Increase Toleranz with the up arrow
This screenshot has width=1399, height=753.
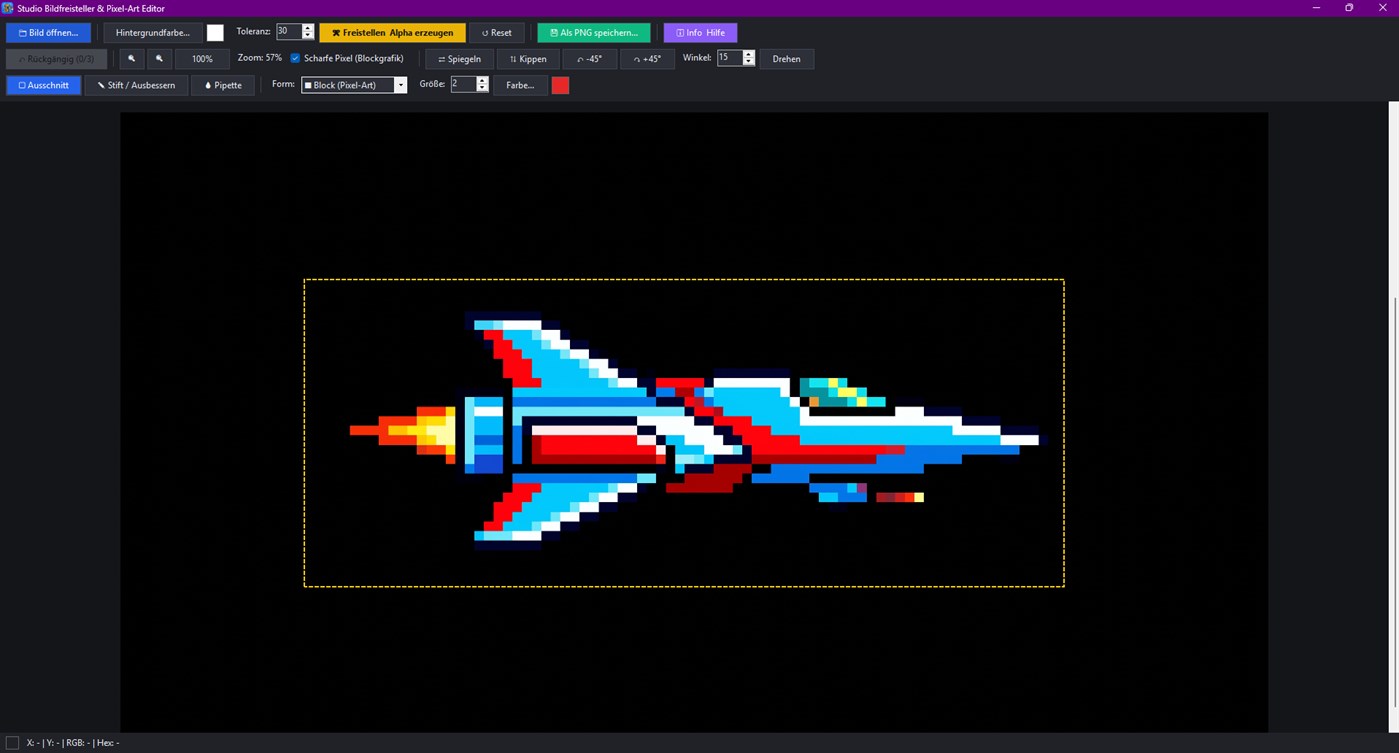click(x=308, y=28)
